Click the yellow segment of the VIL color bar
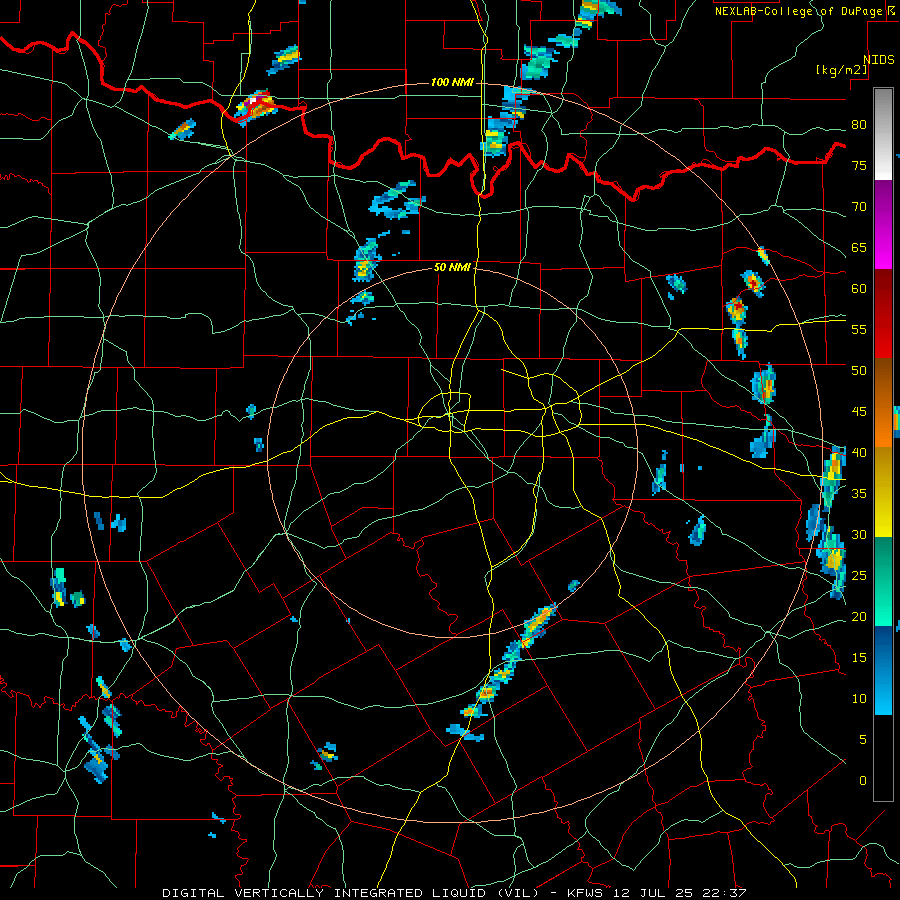Screen dimensions: 900x900 pyautogui.click(x=883, y=492)
